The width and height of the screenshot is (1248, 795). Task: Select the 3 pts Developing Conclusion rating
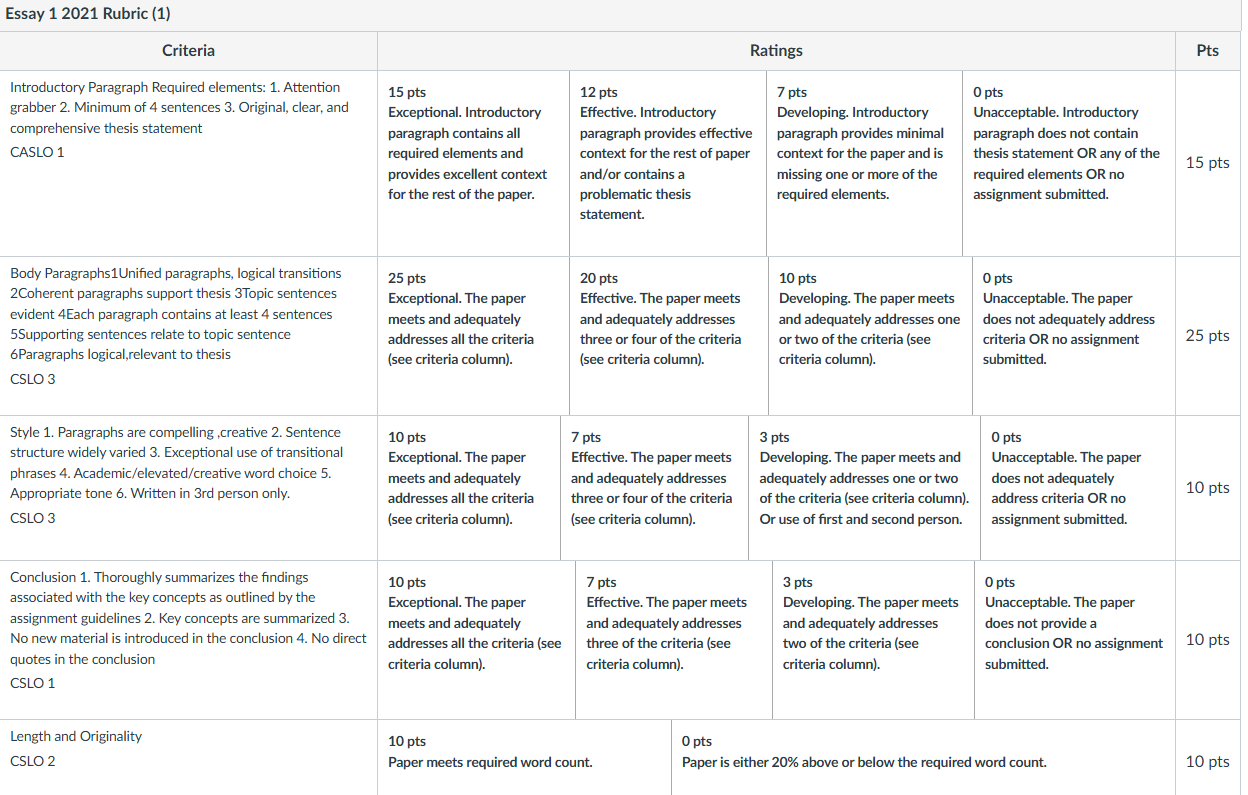point(873,640)
